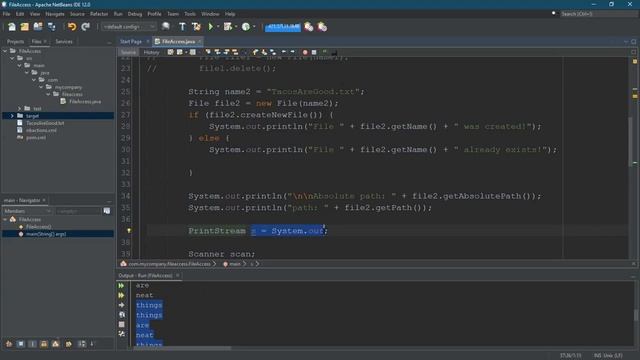
Task: Click the Debug Project toolbar icon
Action: pos(228,27)
